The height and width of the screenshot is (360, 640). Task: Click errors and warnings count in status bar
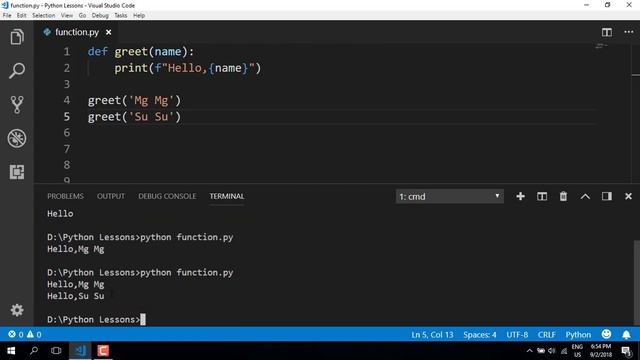(25, 335)
